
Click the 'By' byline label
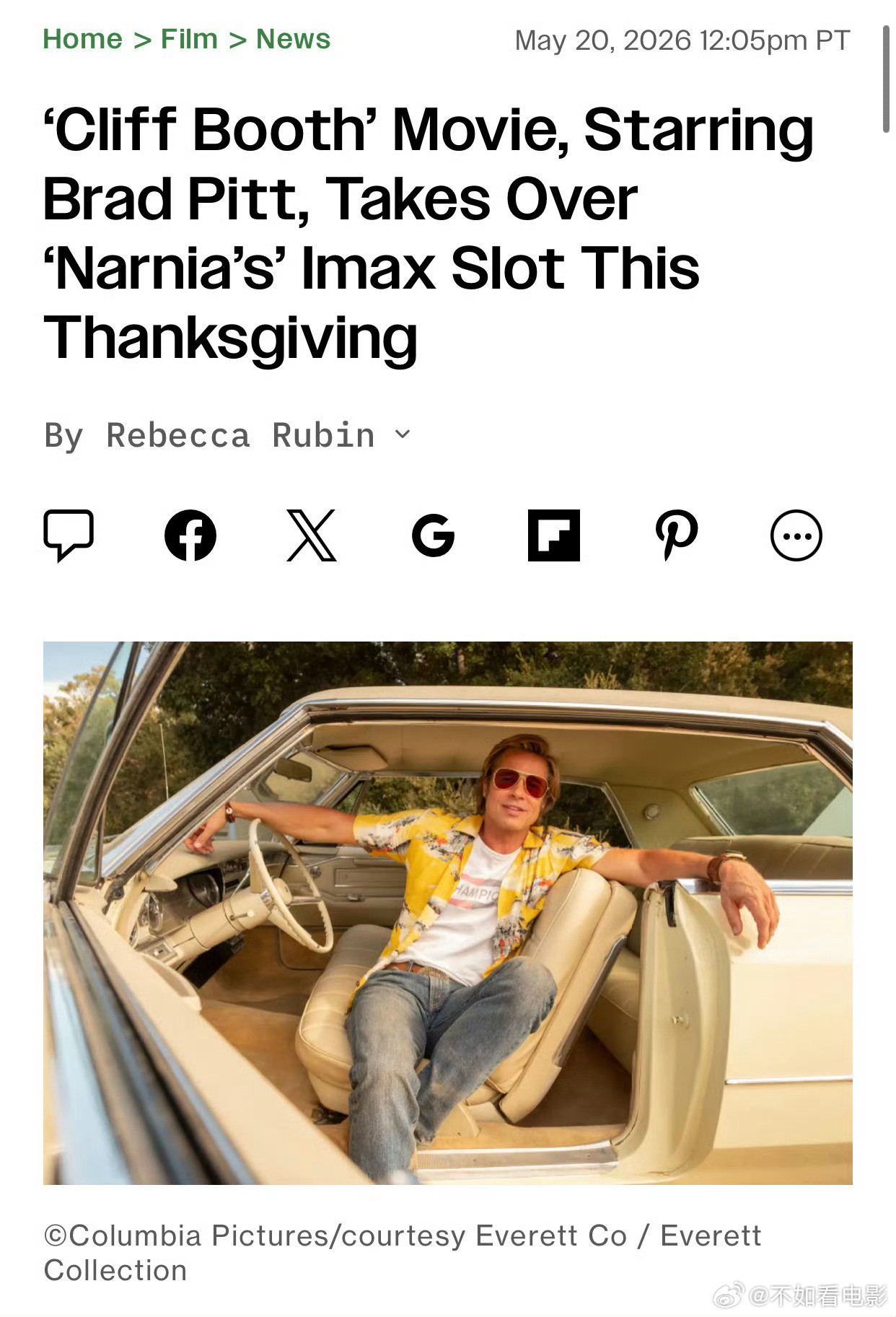[x=64, y=436]
